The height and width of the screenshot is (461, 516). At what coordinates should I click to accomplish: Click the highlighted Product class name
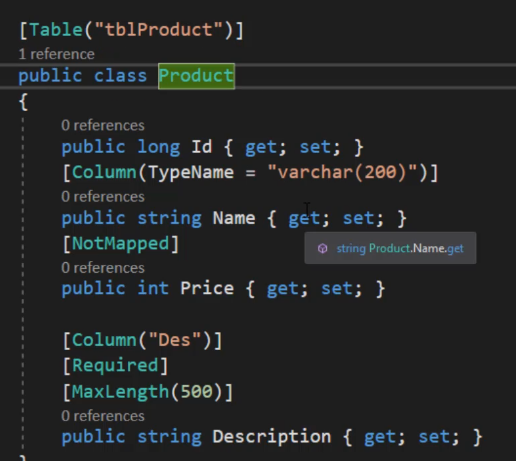tap(196, 76)
